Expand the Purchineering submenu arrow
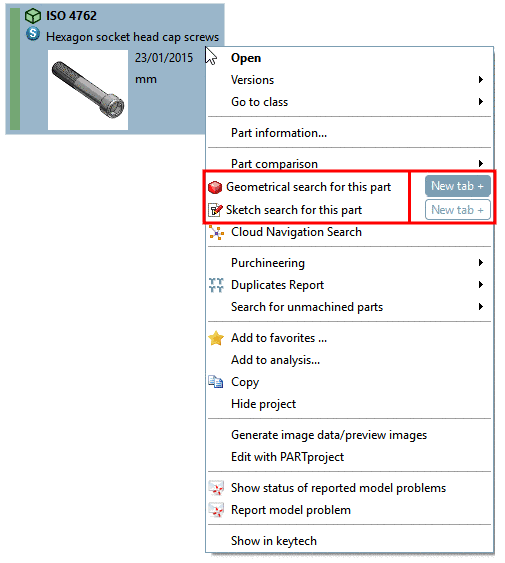The height and width of the screenshot is (563, 505). click(481, 263)
